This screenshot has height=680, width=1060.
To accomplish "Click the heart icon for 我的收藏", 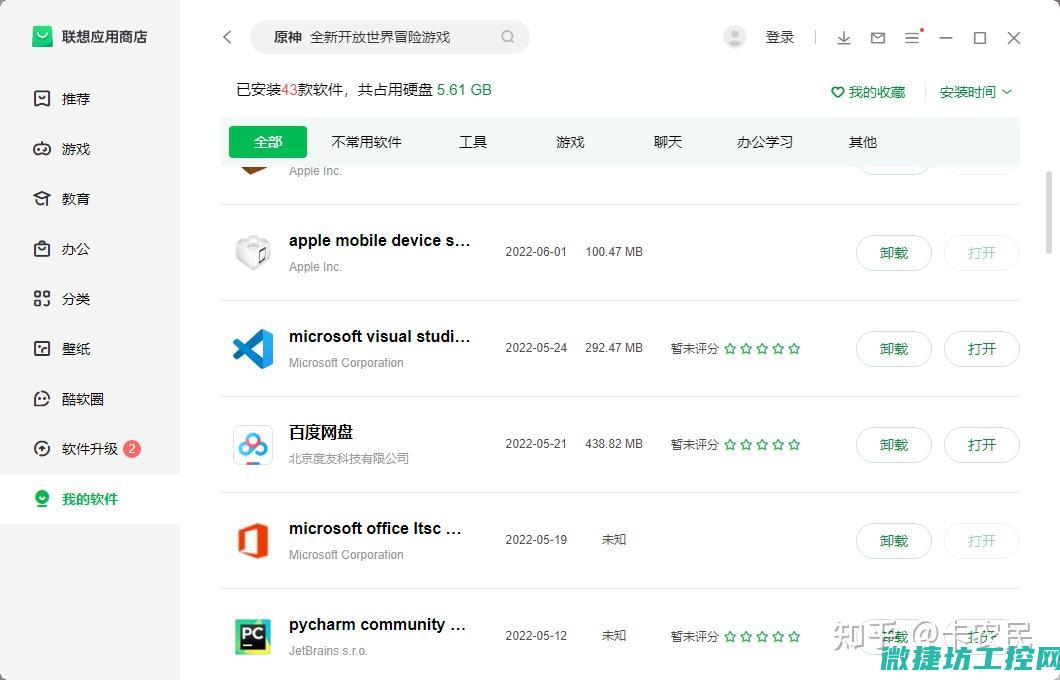I will [x=837, y=92].
